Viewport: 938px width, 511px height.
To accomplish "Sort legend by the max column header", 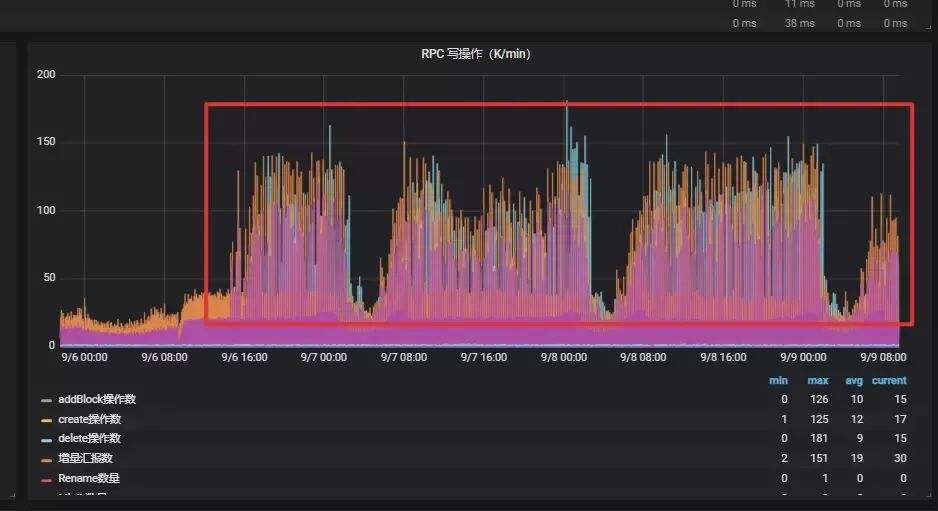I will [x=818, y=381].
